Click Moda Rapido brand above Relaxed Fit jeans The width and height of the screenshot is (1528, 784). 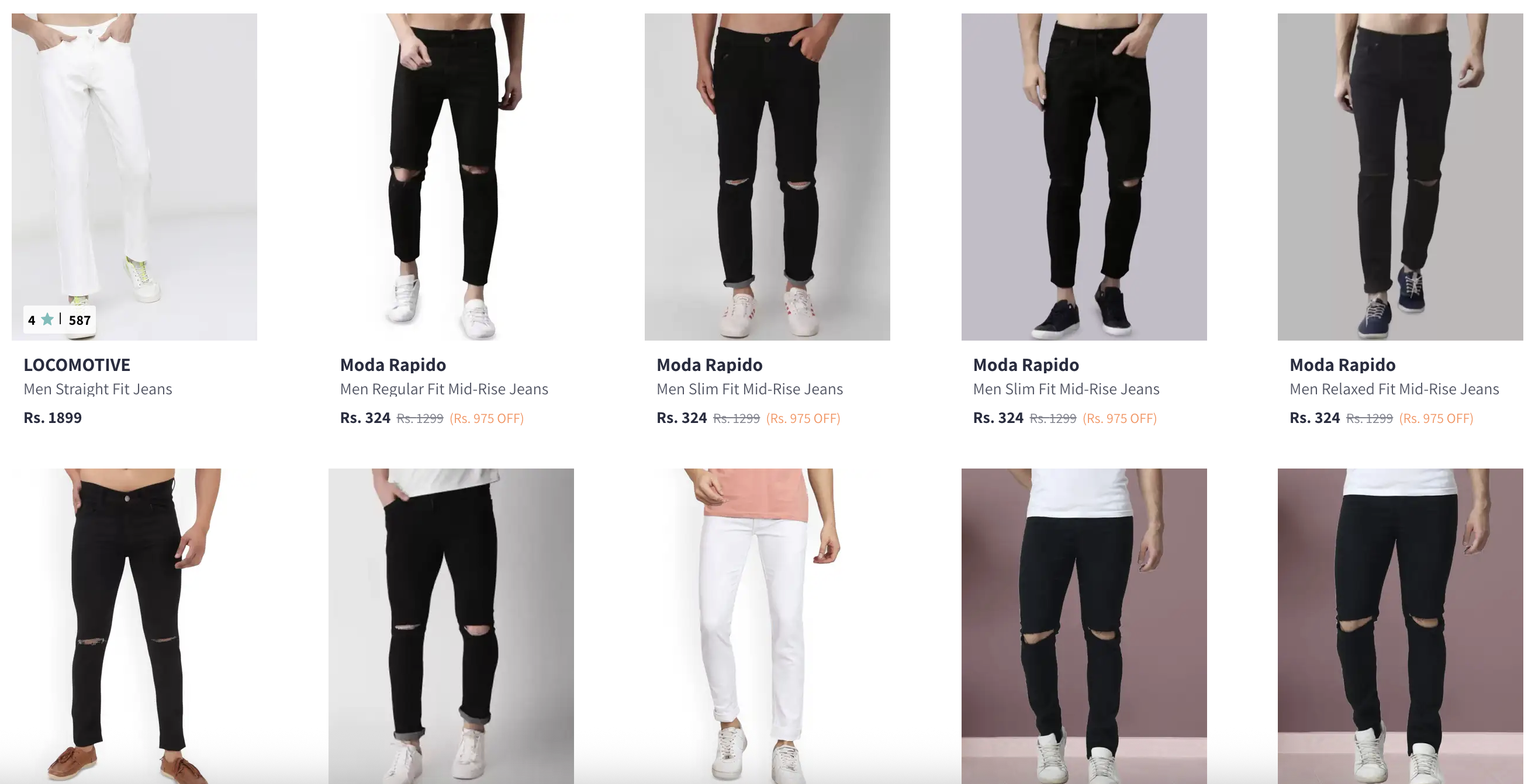click(1342, 365)
